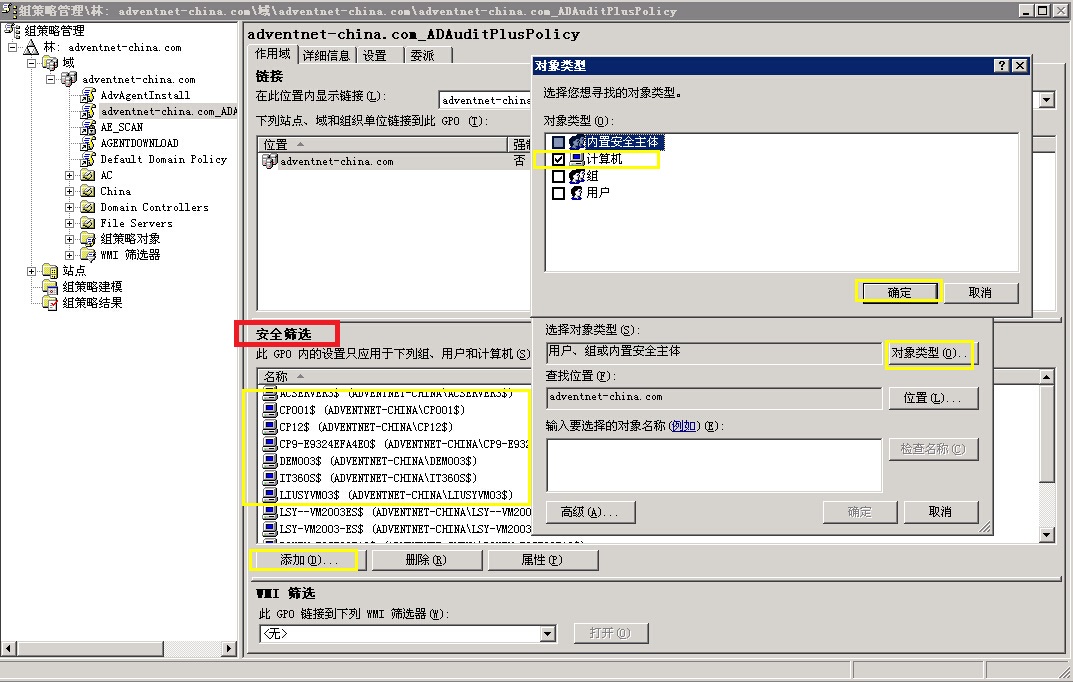Click the 删除(R) button
Screen dimensions: 1073x682
(x=426, y=560)
